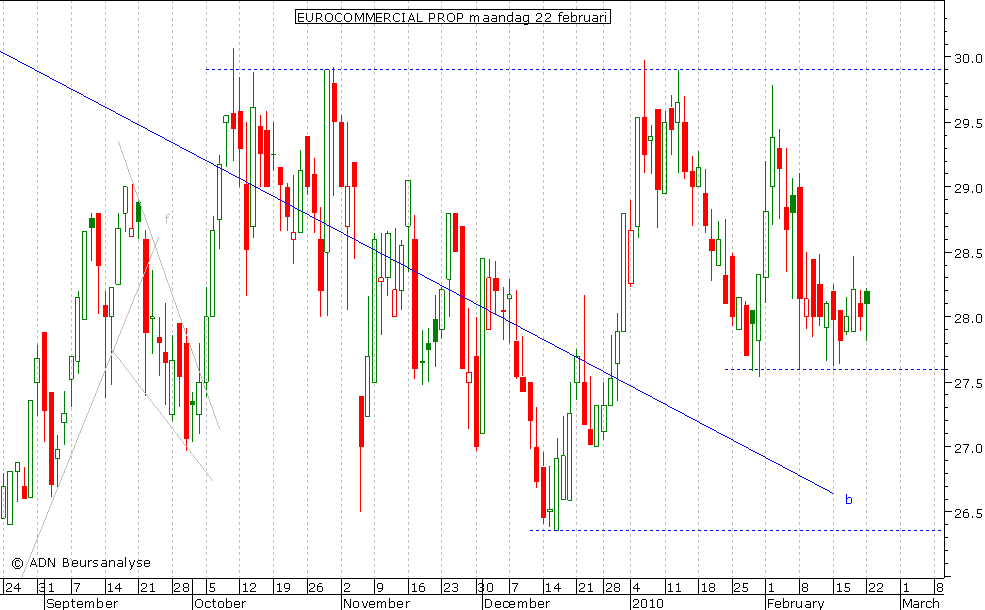Select the 9 date label in November
The height and width of the screenshot is (610, 985).
pos(379,588)
